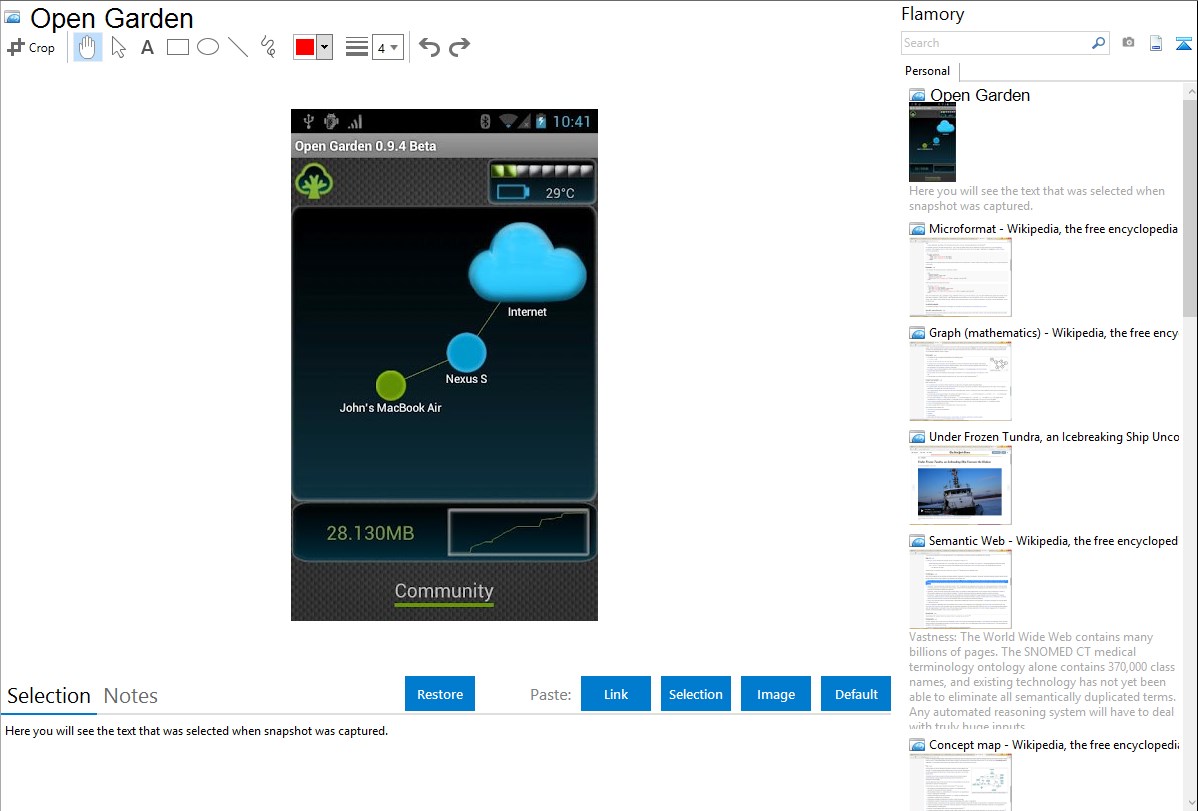The image size is (1198, 811).
Task: Select the Concept map - Wikipedia entry title
Action: point(1054,744)
